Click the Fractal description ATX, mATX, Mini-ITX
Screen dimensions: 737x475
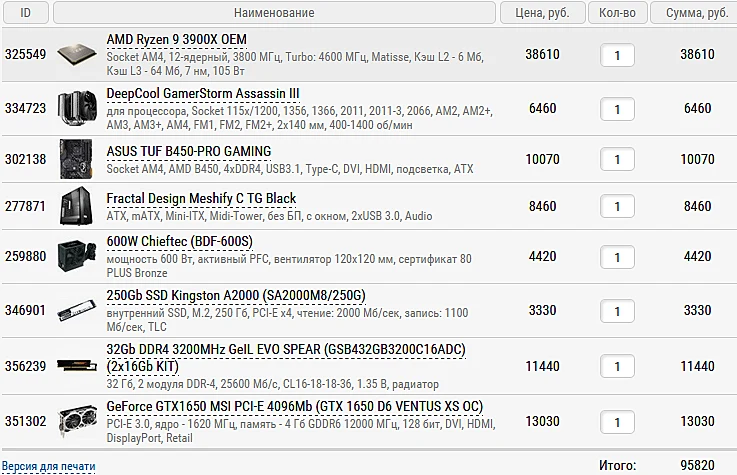pyautogui.click(x=269, y=216)
